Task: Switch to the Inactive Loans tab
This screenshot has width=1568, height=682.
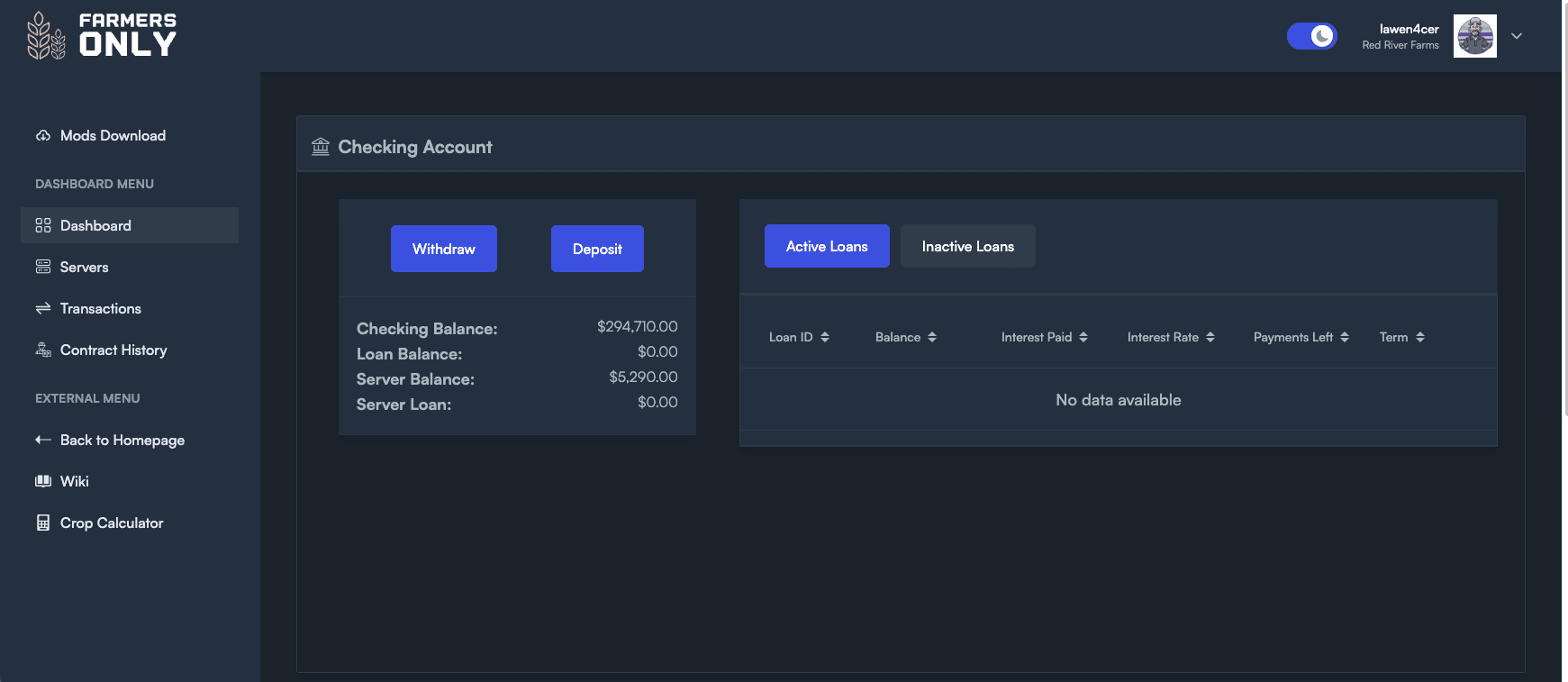Action: (967, 246)
